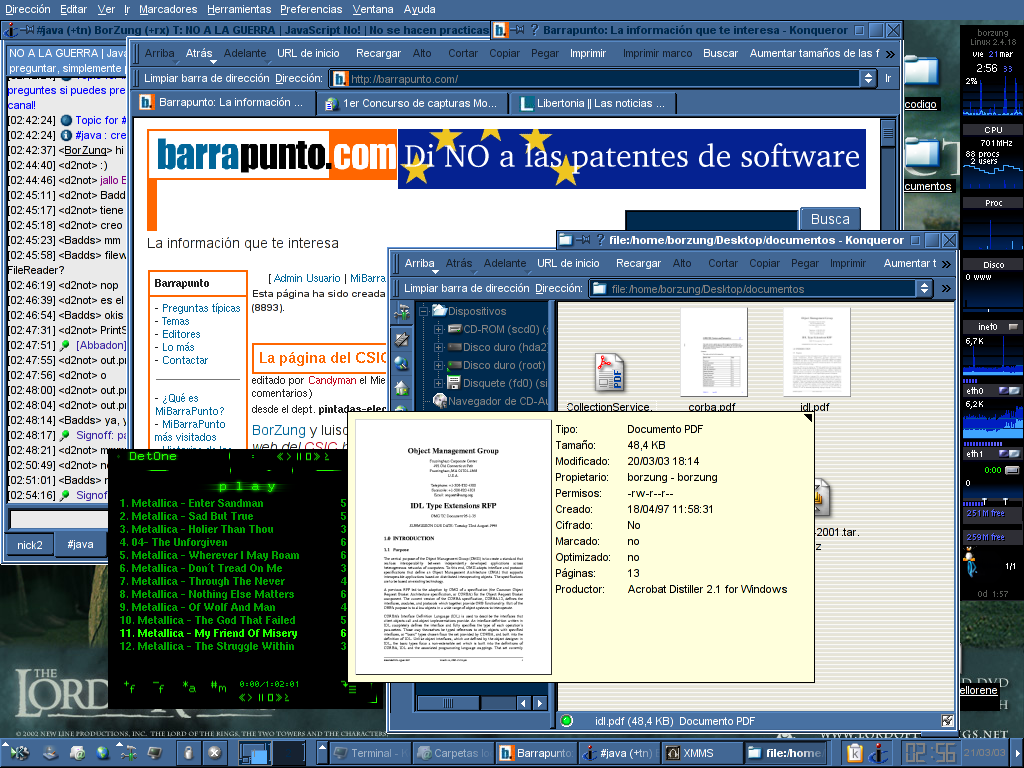Screen dimensions: 1024x768
Task: Click the IRC message input field
Action: pos(59,519)
